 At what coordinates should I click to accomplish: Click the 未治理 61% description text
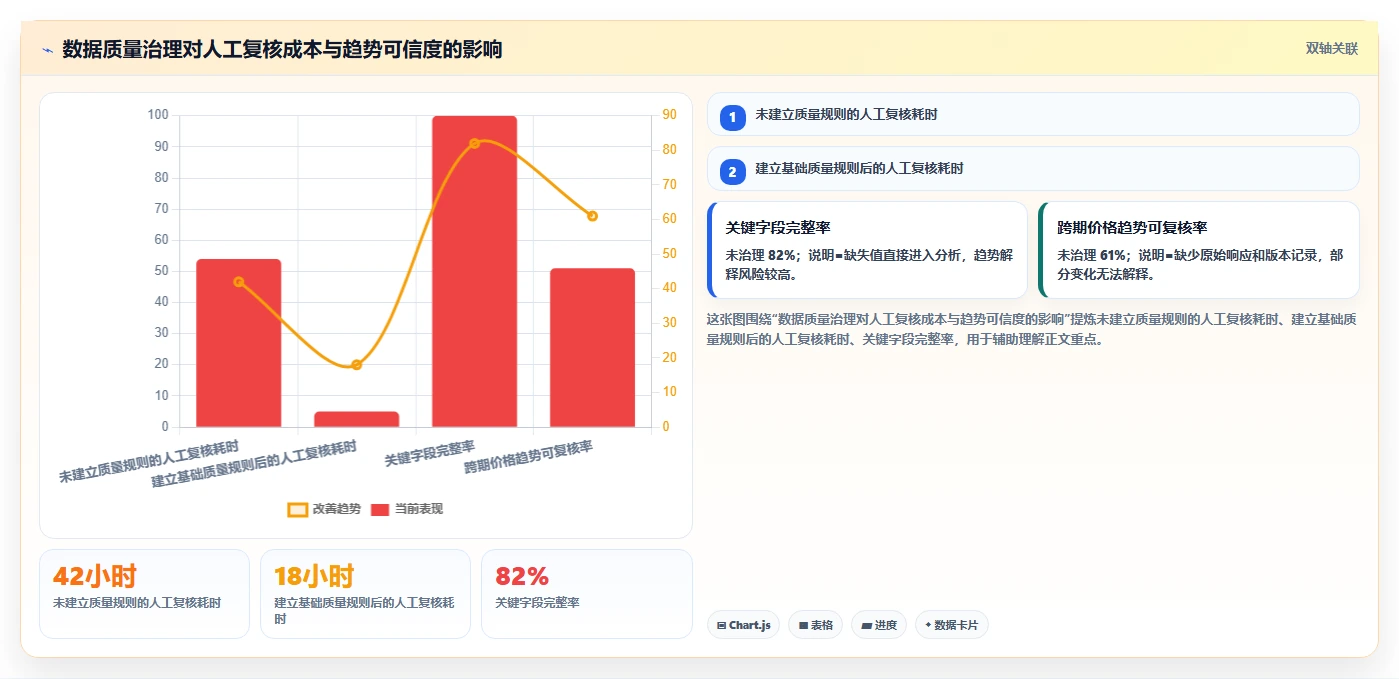click(1201, 264)
